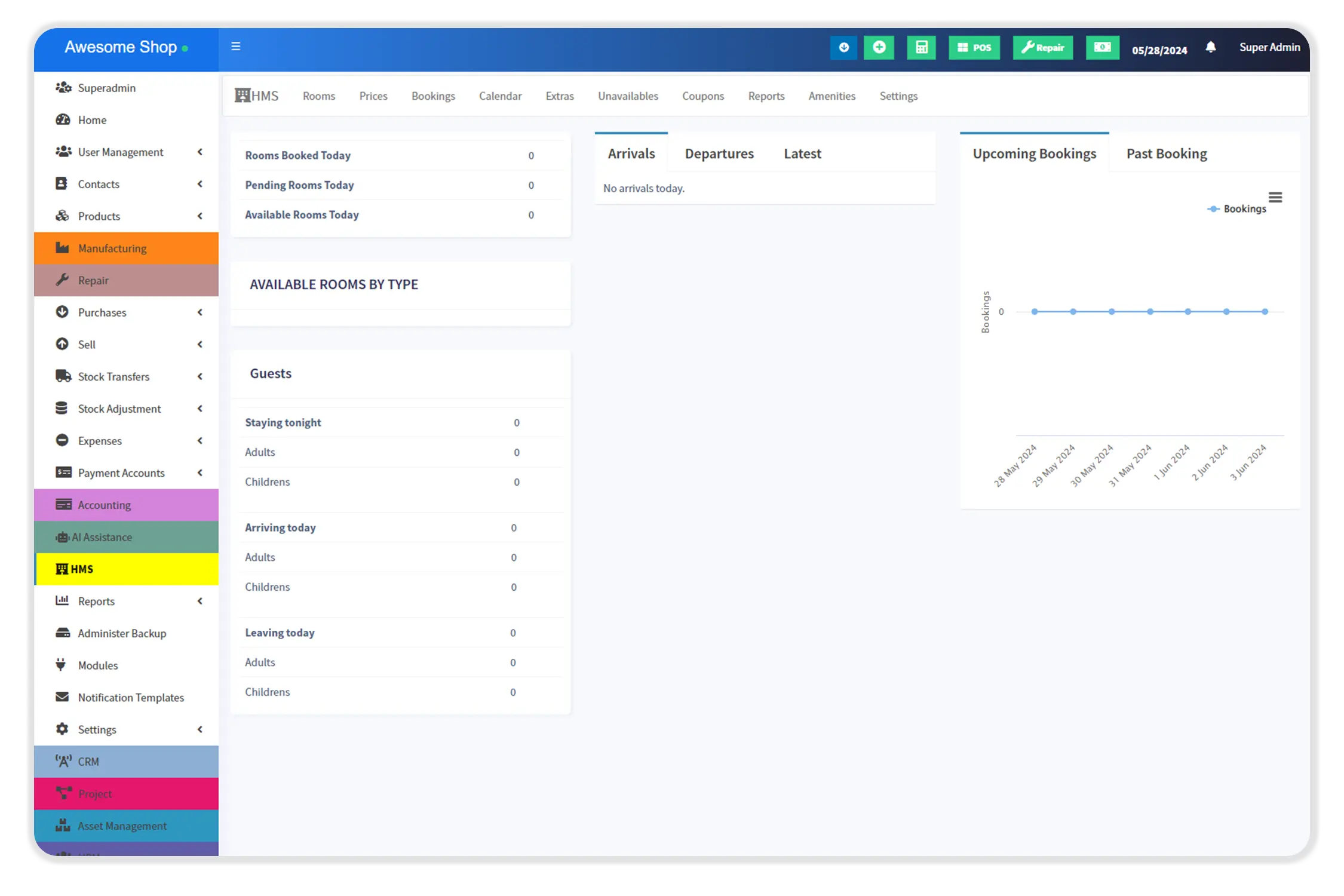
Task: Open Asset Management module
Action: [x=126, y=826]
